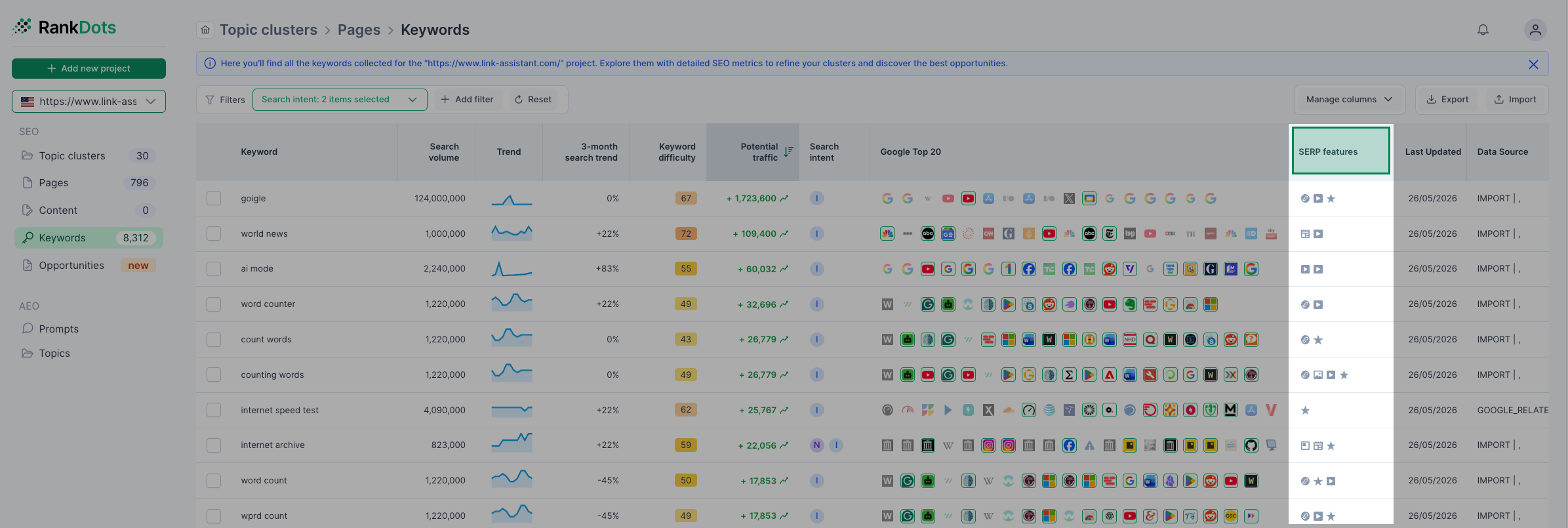Select the checkbox for world news

(x=214, y=234)
